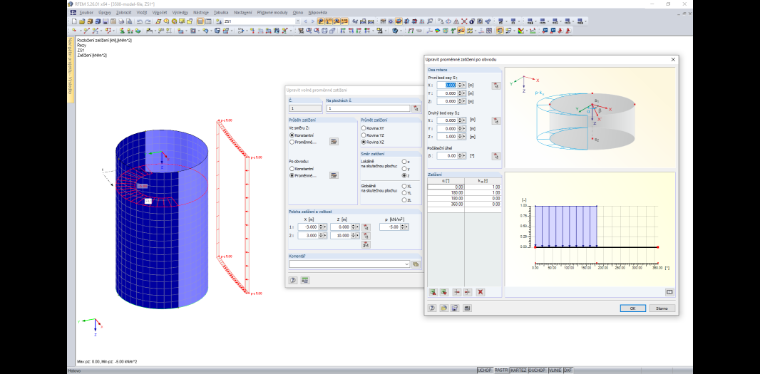Select local load direction z

(x=404, y=175)
